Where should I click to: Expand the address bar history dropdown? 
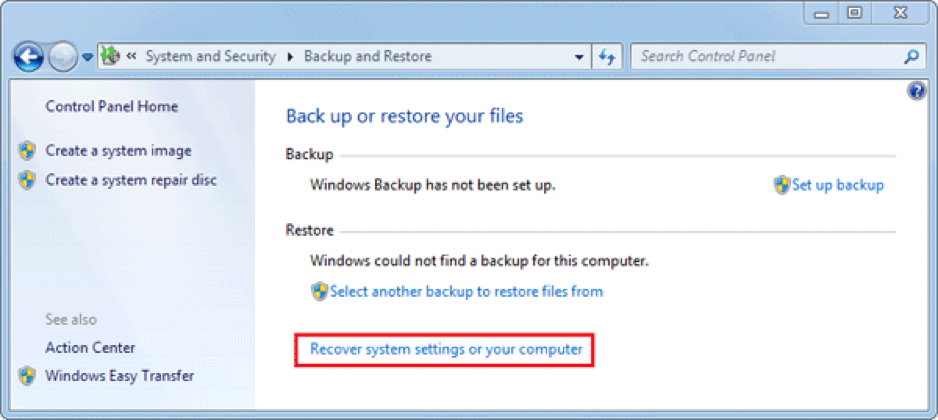coord(580,57)
